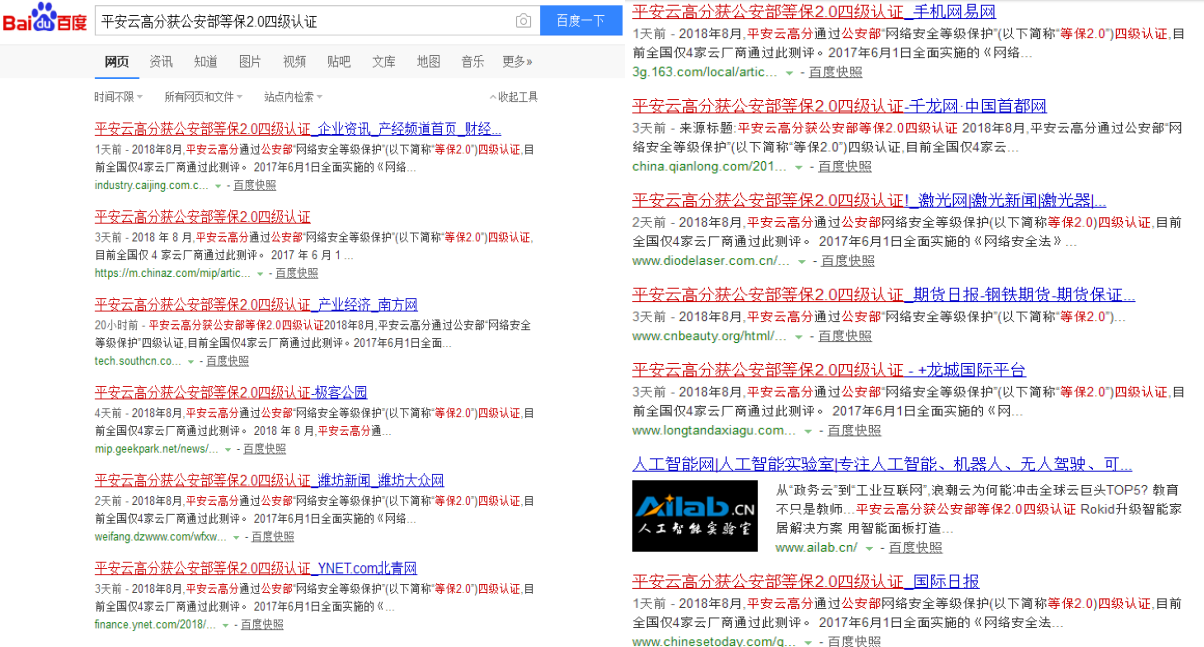
Task: Expand dropdown arrow next to www.cnbeauty.org URL
Action: coord(799,337)
